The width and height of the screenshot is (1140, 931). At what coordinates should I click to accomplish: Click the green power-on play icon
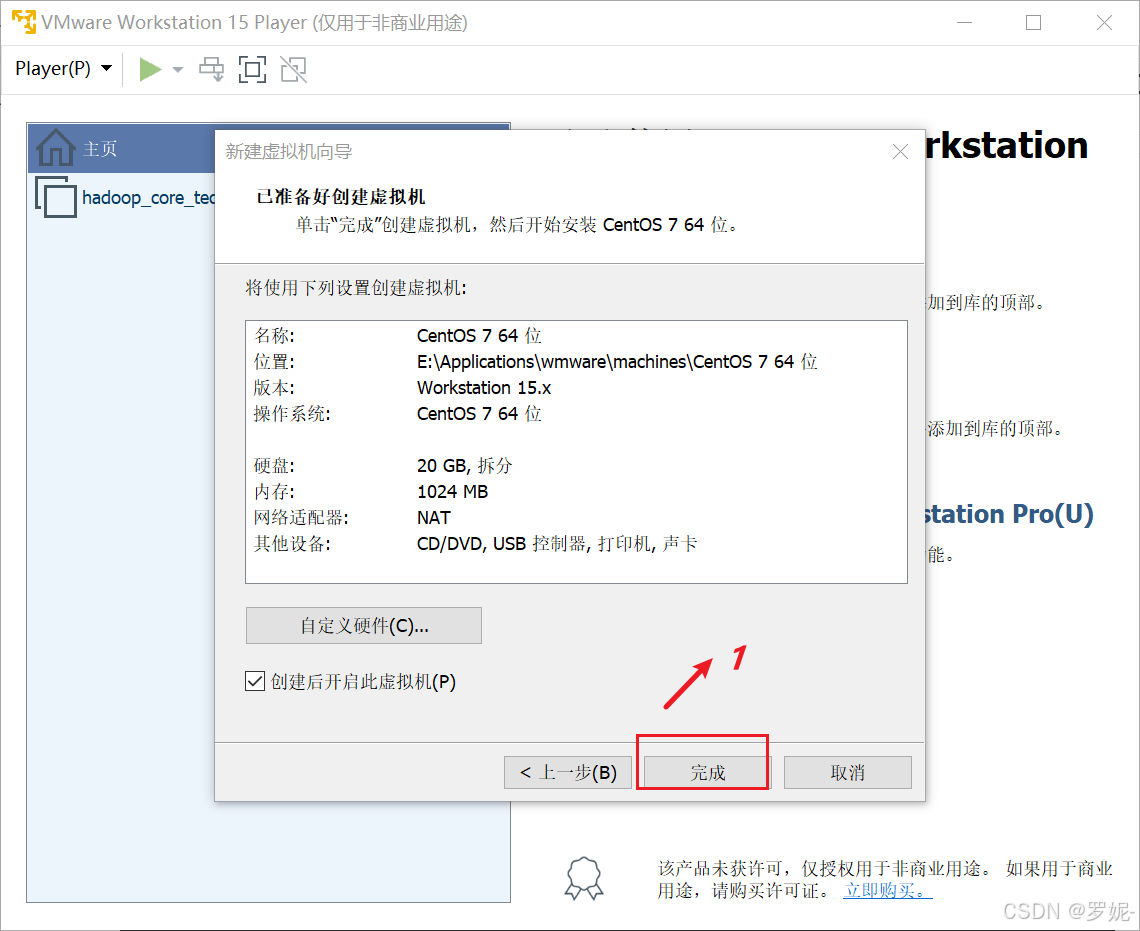pos(150,70)
